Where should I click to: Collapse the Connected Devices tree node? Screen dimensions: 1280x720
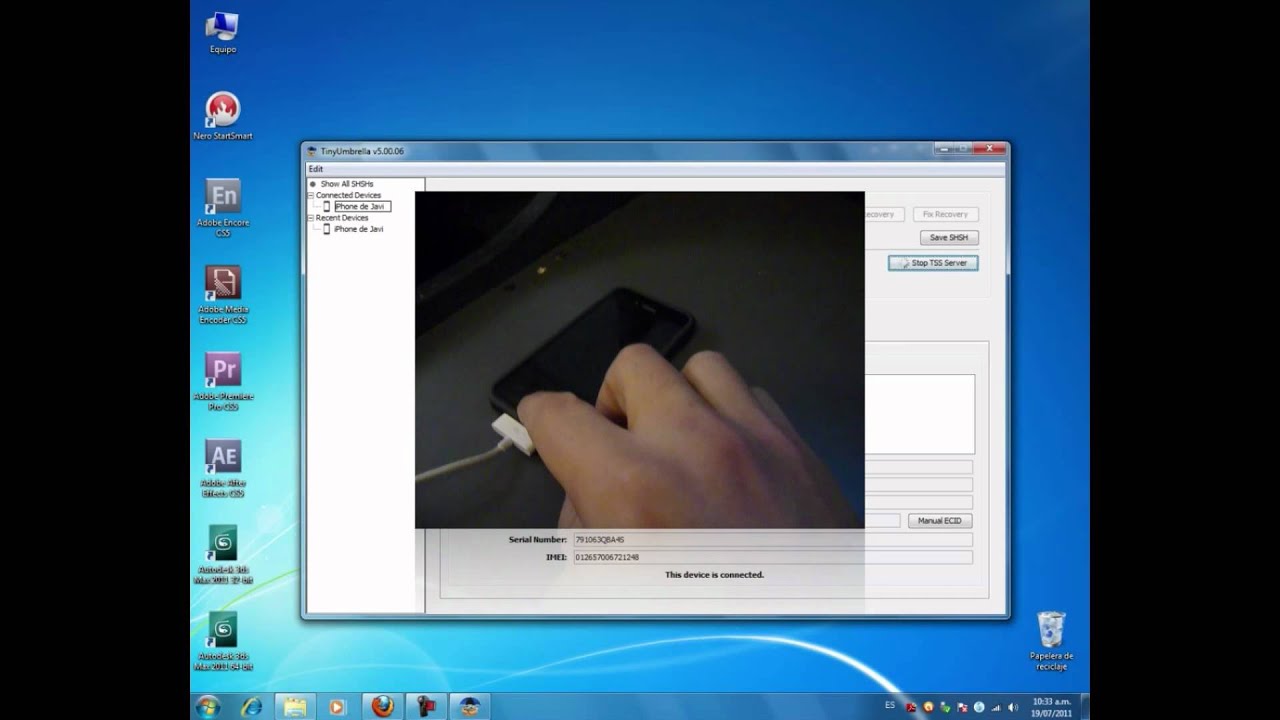(311, 195)
